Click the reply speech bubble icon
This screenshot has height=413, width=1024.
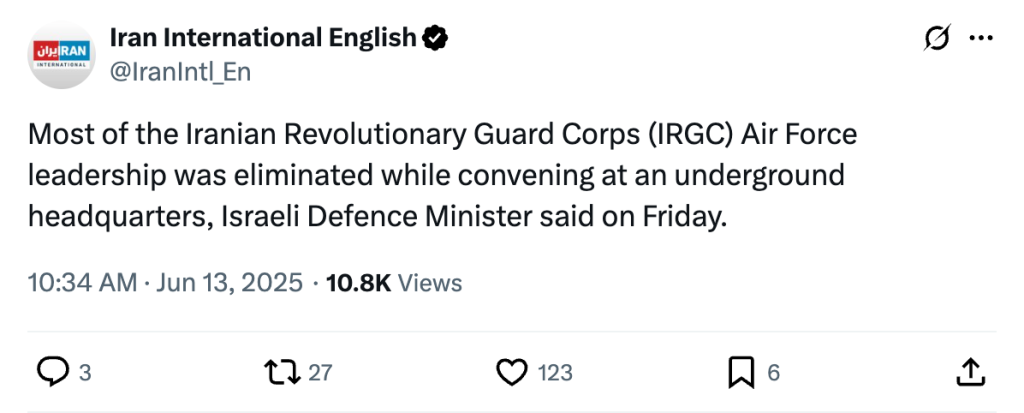[x=52, y=373]
